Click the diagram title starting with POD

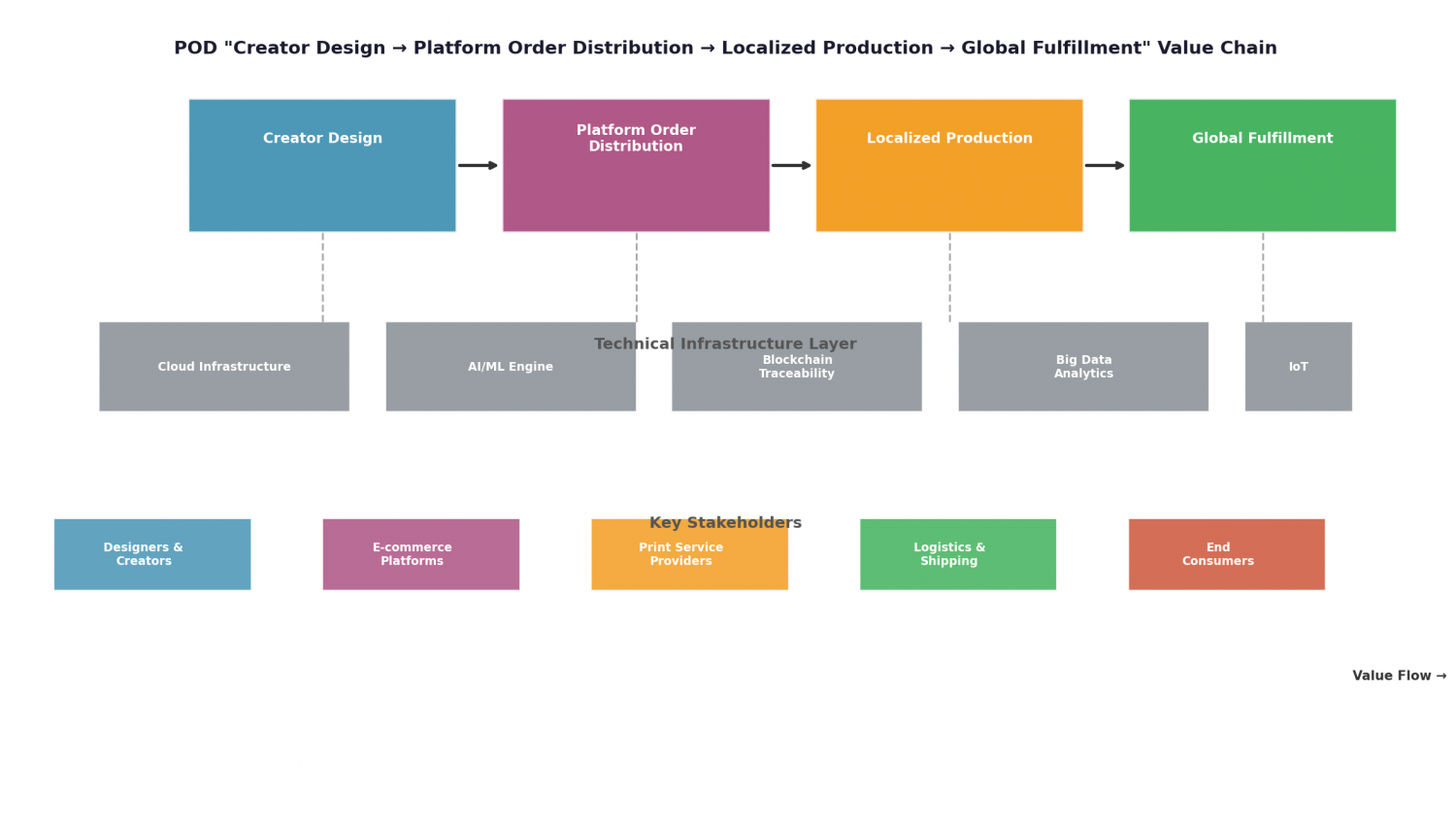725,49
